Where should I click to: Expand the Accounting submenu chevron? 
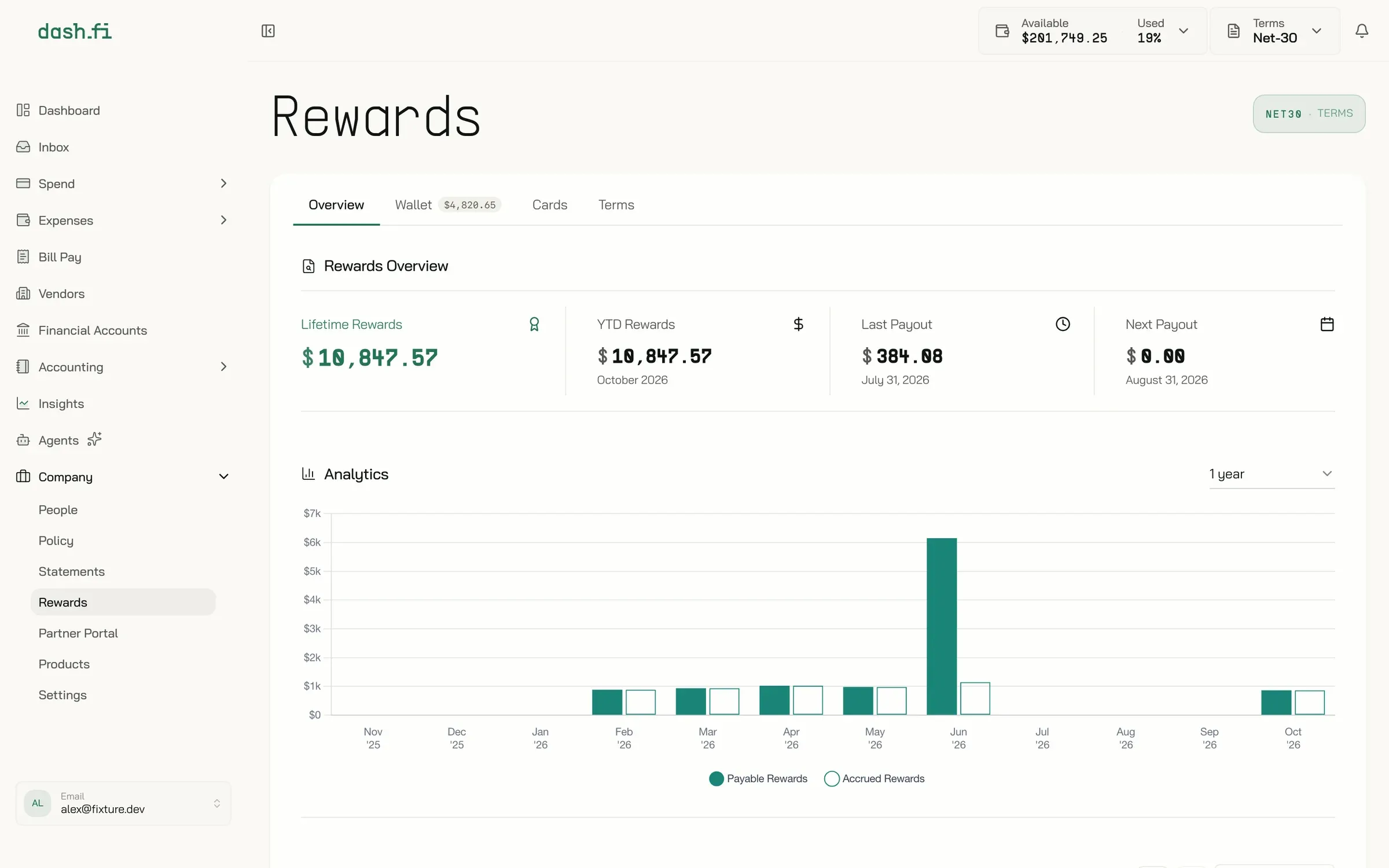click(223, 367)
